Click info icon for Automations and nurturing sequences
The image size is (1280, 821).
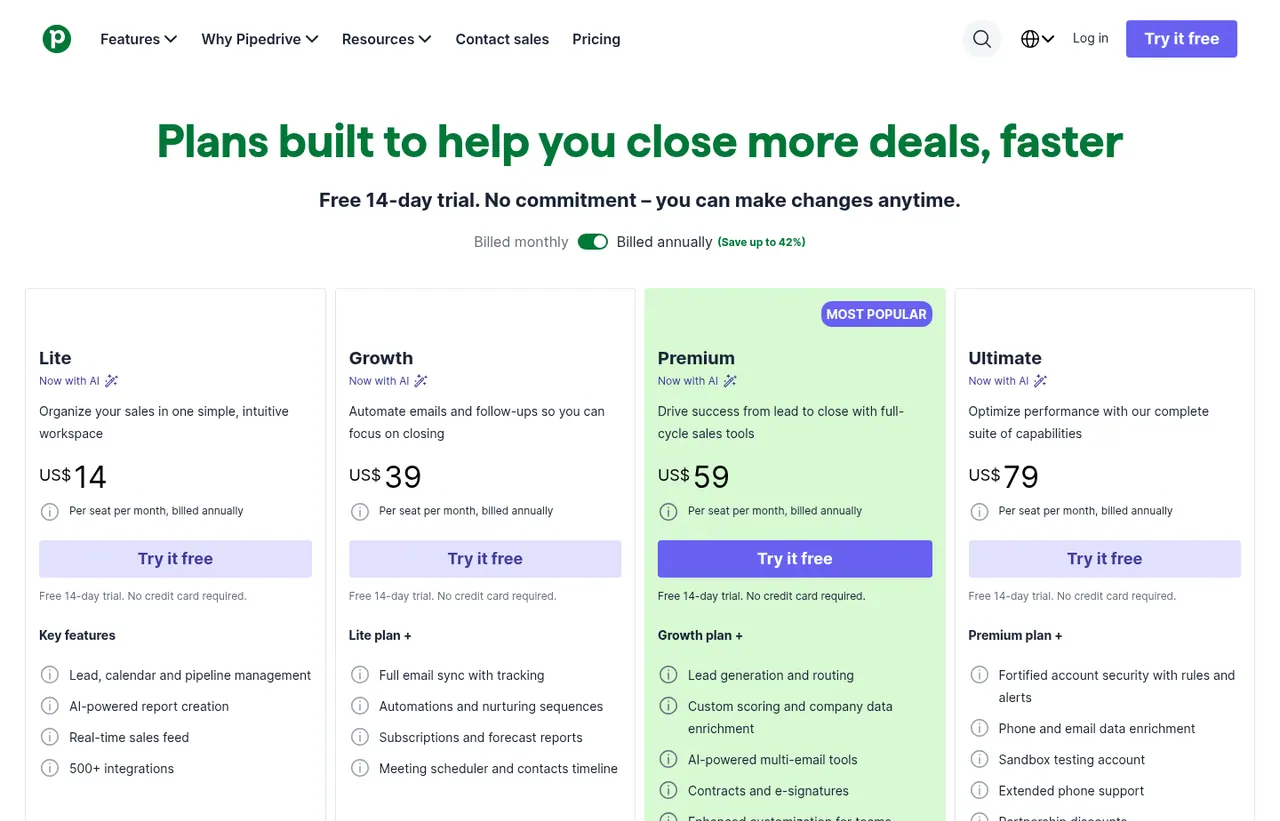[x=359, y=706]
